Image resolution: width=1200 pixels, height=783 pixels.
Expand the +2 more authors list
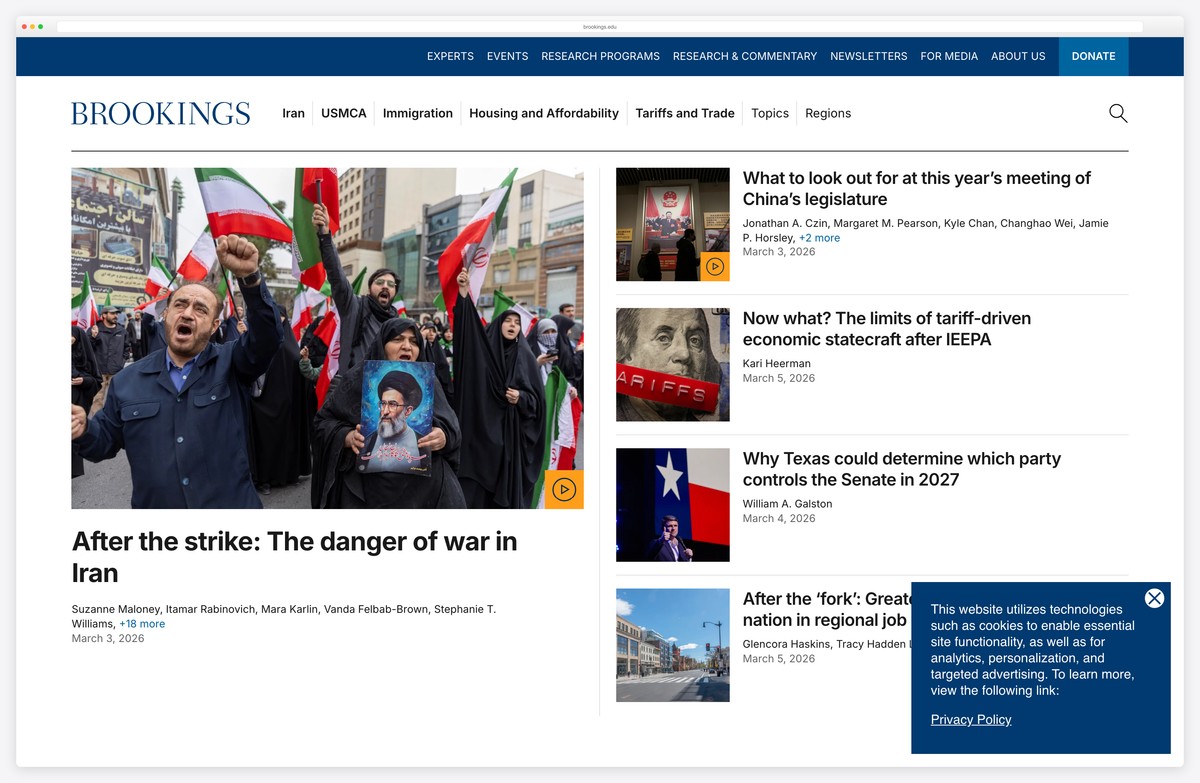click(819, 238)
